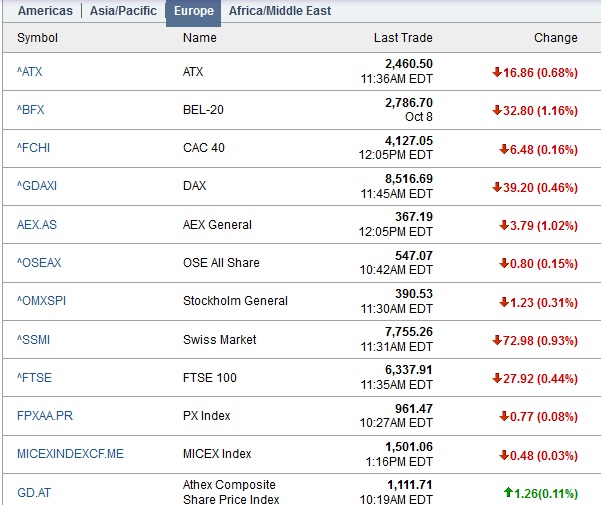Click the ^SSMI symbol link
The height and width of the screenshot is (505, 604).
coord(33,340)
